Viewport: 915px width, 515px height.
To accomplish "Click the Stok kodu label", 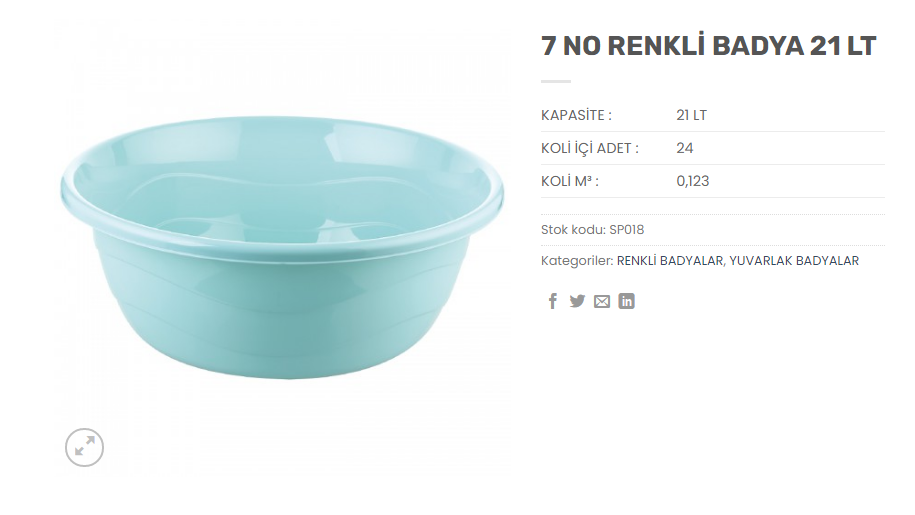I will pyautogui.click(x=574, y=230).
